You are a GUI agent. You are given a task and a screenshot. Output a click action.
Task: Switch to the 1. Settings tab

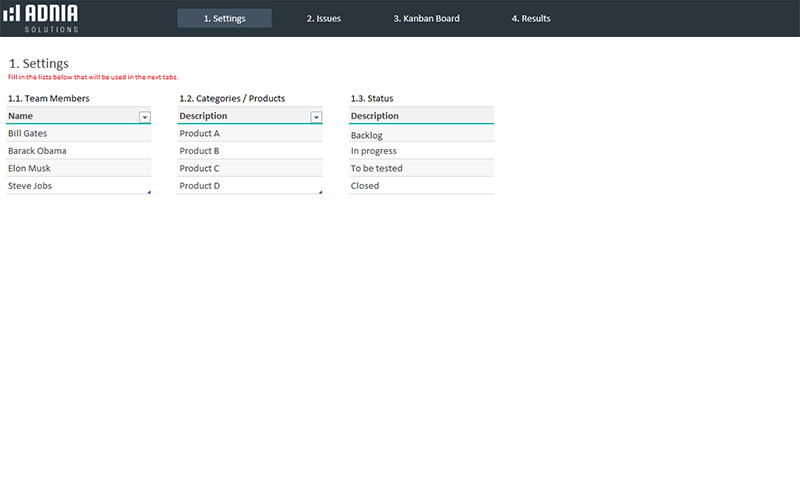point(224,18)
